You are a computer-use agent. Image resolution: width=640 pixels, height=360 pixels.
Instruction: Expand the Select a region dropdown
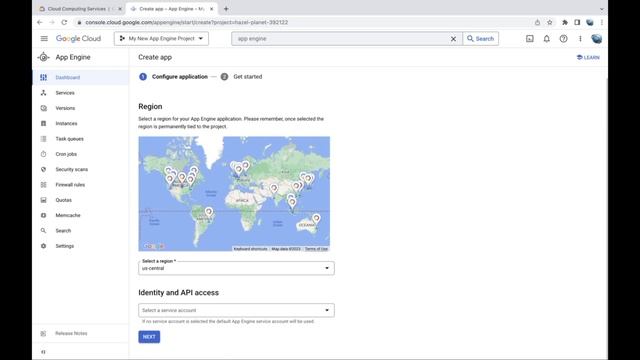(x=236, y=268)
